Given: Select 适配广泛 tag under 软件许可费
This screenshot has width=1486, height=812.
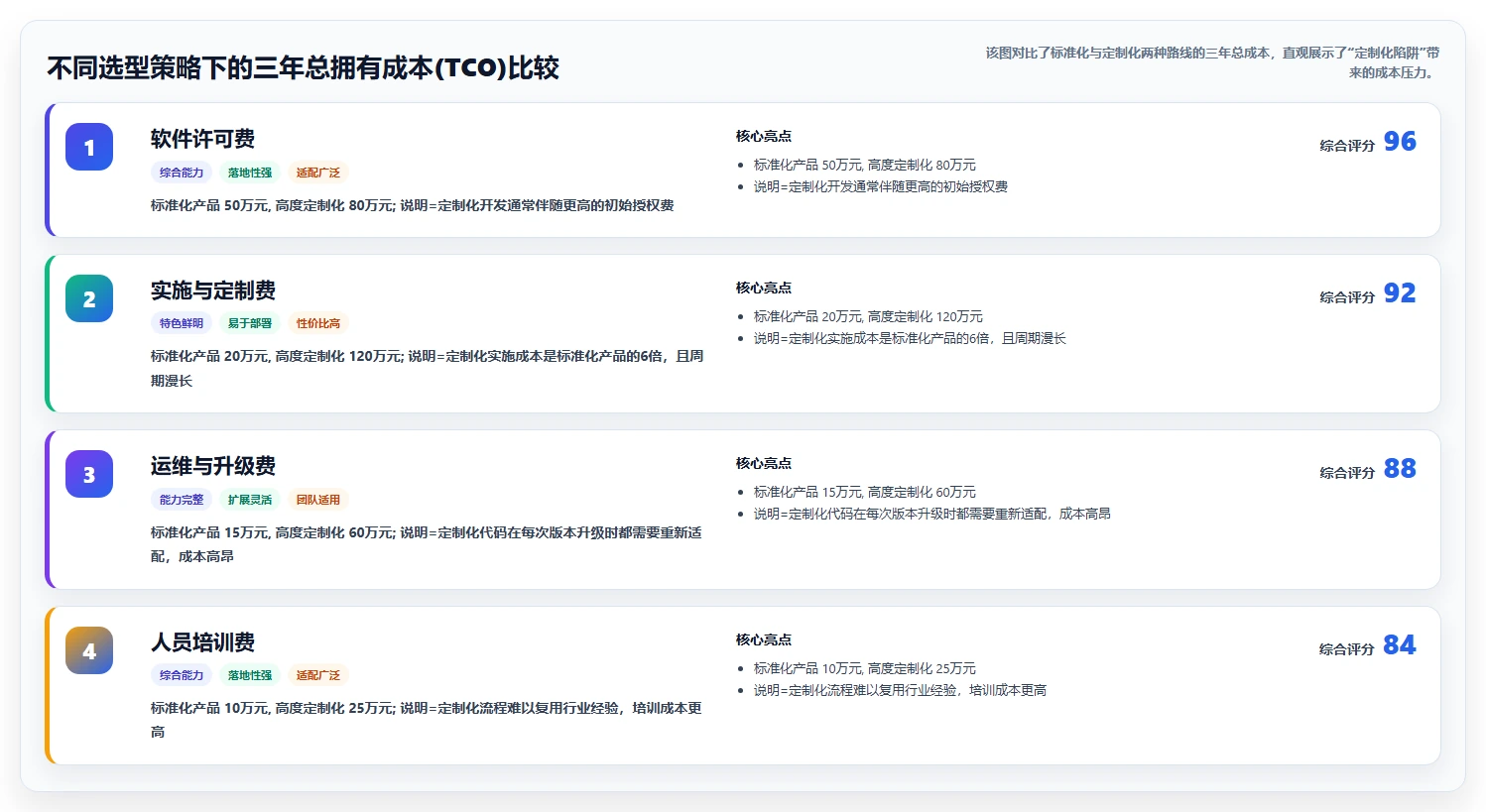Looking at the screenshot, I should (318, 173).
